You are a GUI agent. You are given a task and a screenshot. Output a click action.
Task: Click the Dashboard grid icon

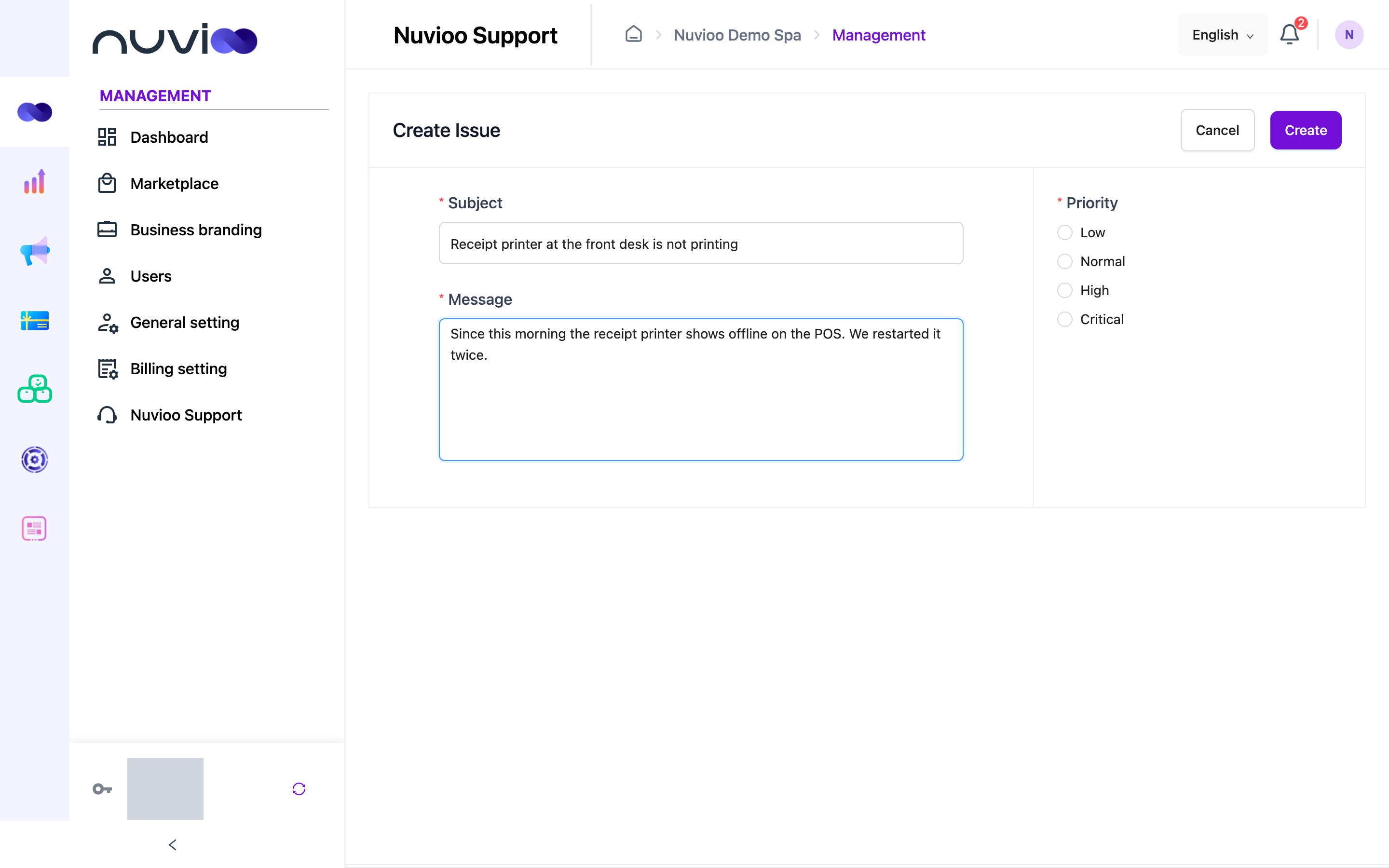(107, 137)
